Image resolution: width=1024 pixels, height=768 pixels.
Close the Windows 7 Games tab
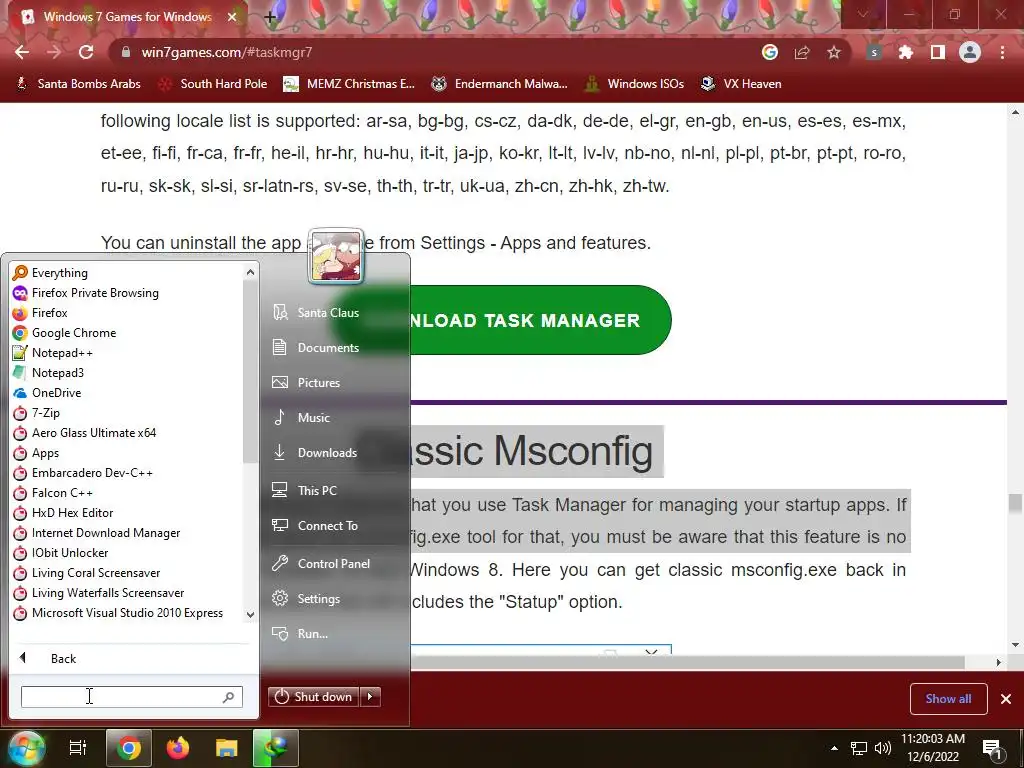click(232, 17)
